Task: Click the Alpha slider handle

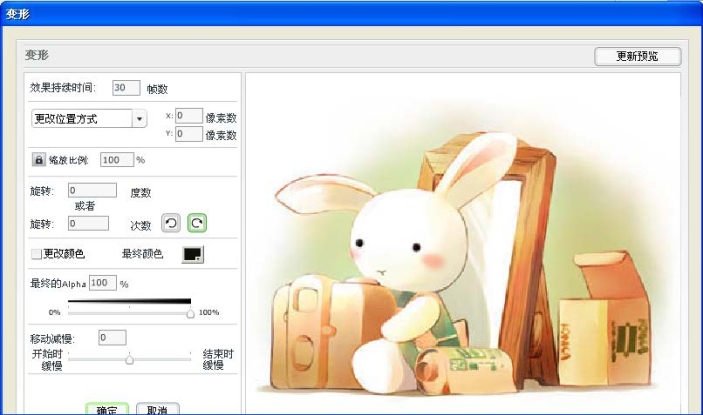Action: click(190, 313)
